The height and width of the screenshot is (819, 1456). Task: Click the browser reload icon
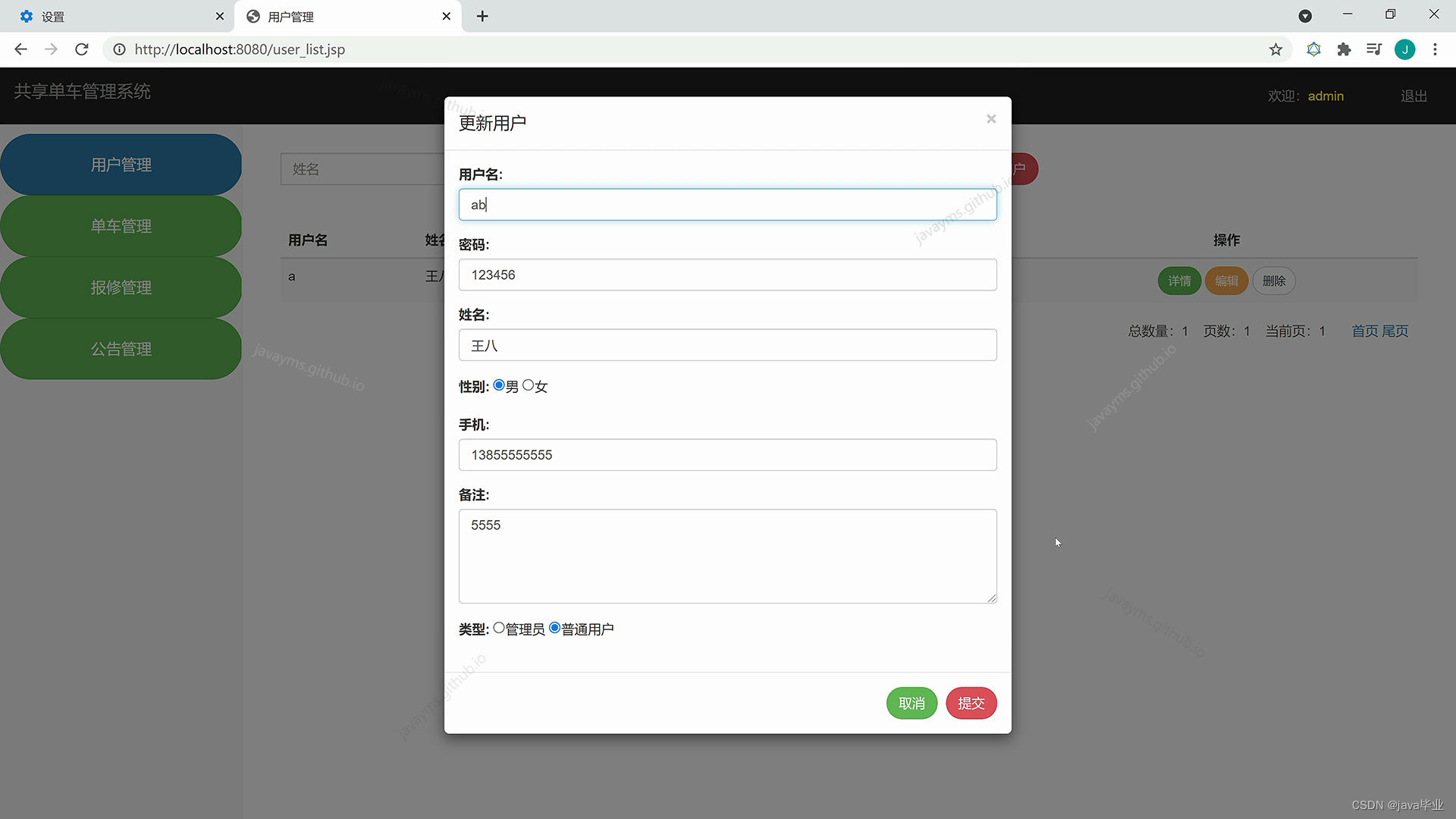pyautogui.click(x=82, y=49)
